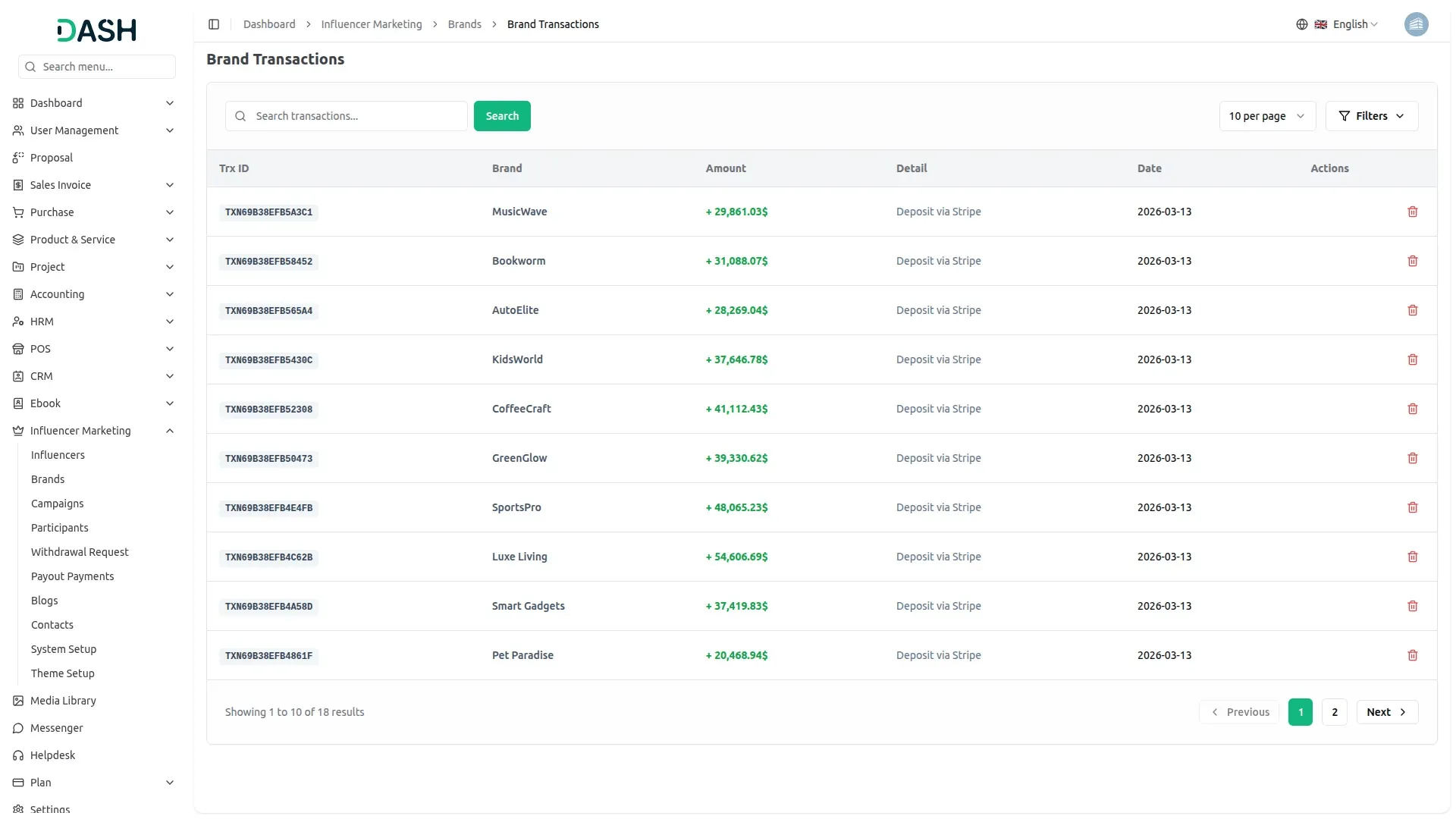Collapse the Influencer Marketing menu
1456x819 pixels.
coord(170,431)
